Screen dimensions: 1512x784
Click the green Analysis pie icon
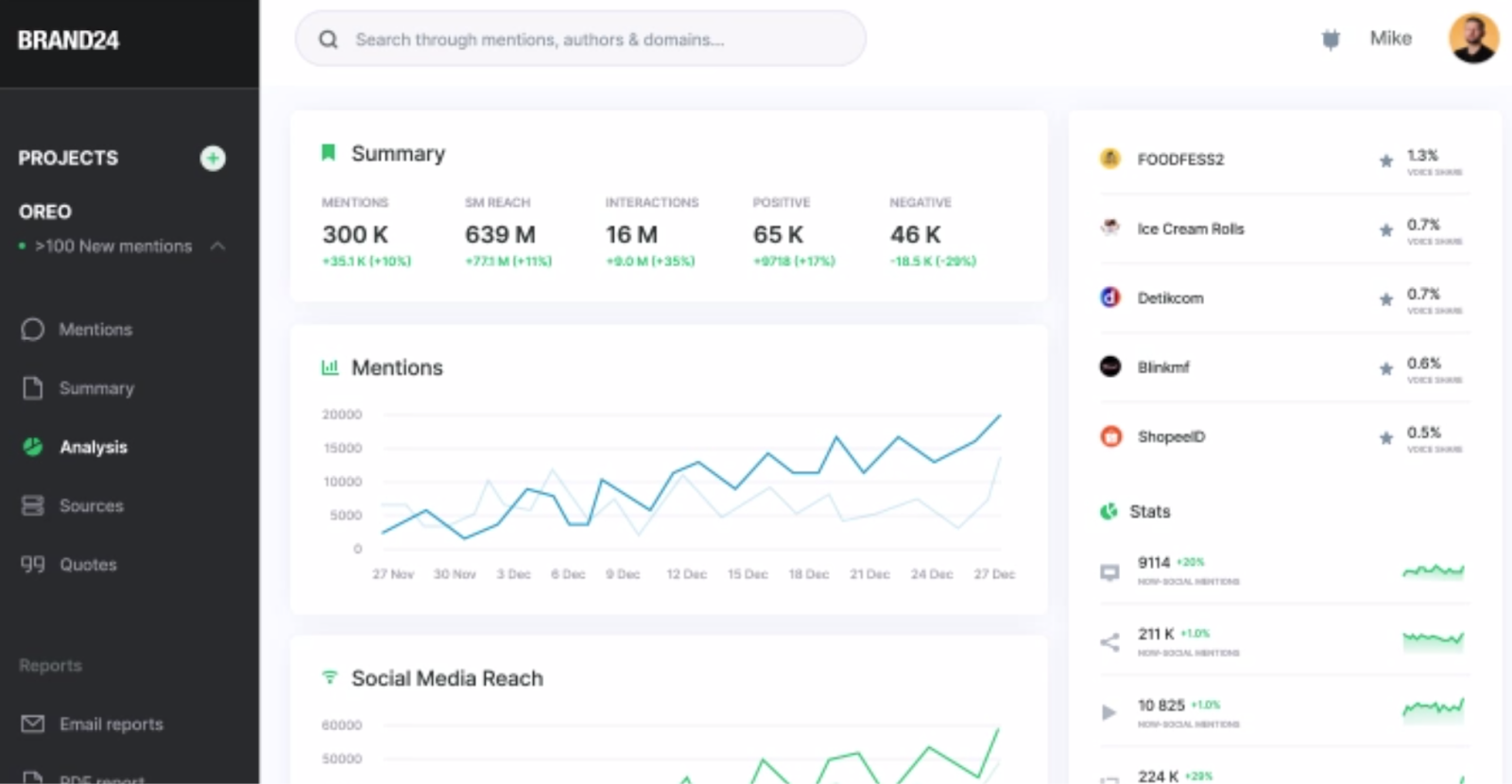click(x=33, y=447)
